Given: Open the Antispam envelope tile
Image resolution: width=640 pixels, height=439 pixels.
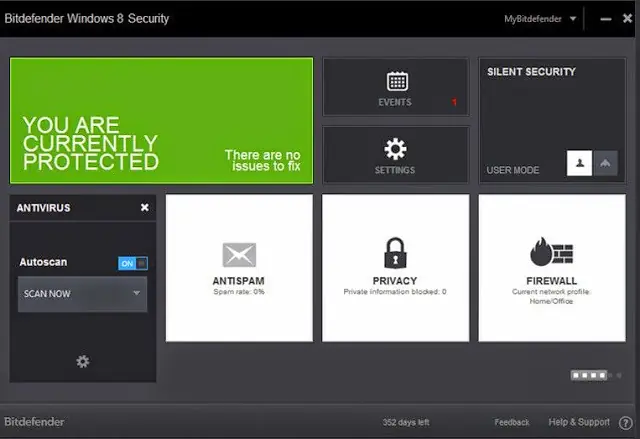Looking at the screenshot, I should point(239,268).
